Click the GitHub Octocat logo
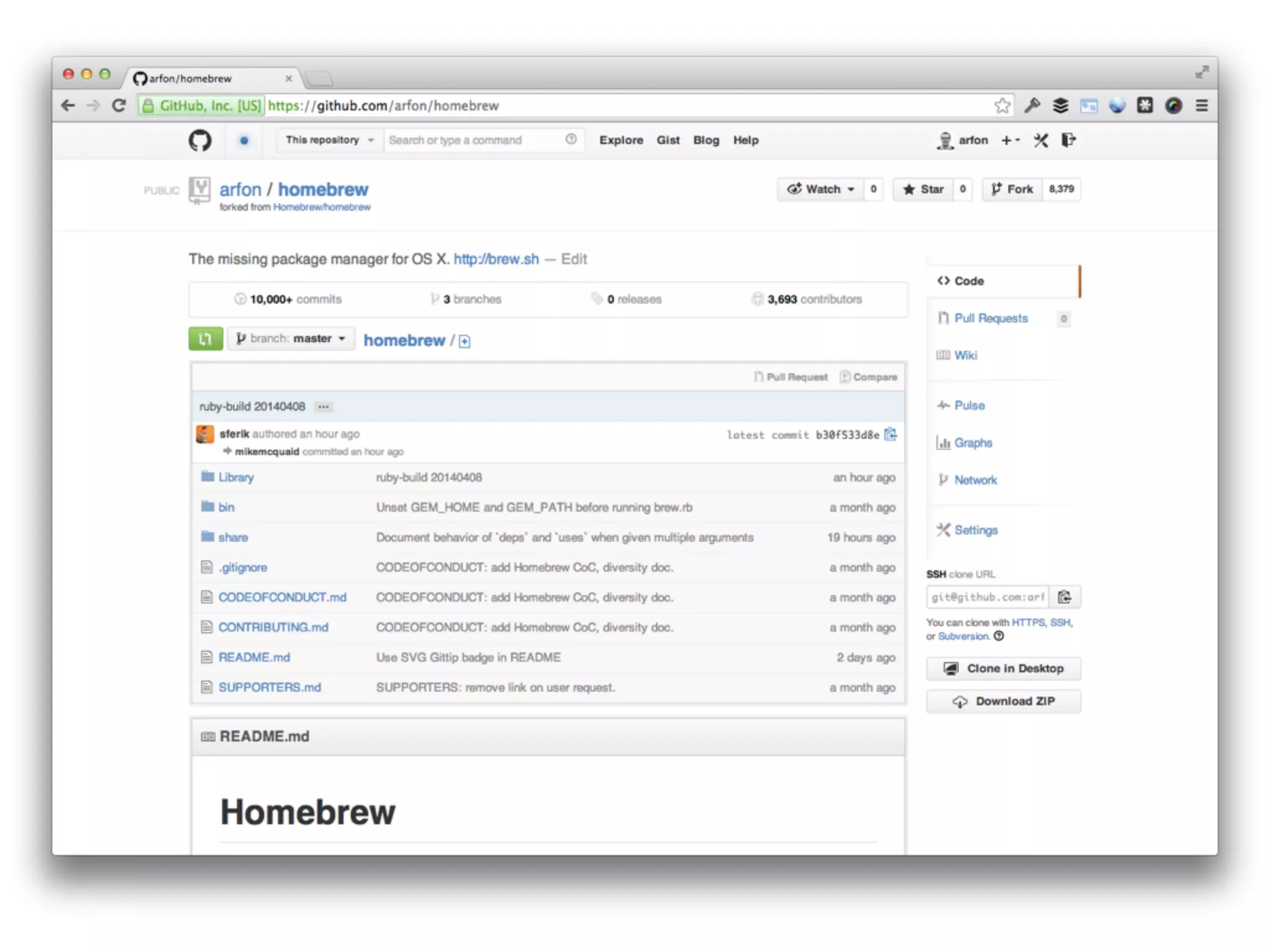Image resolution: width=1270 pixels, height=952 pixels. pyautogui.click(x=200, y=141)
